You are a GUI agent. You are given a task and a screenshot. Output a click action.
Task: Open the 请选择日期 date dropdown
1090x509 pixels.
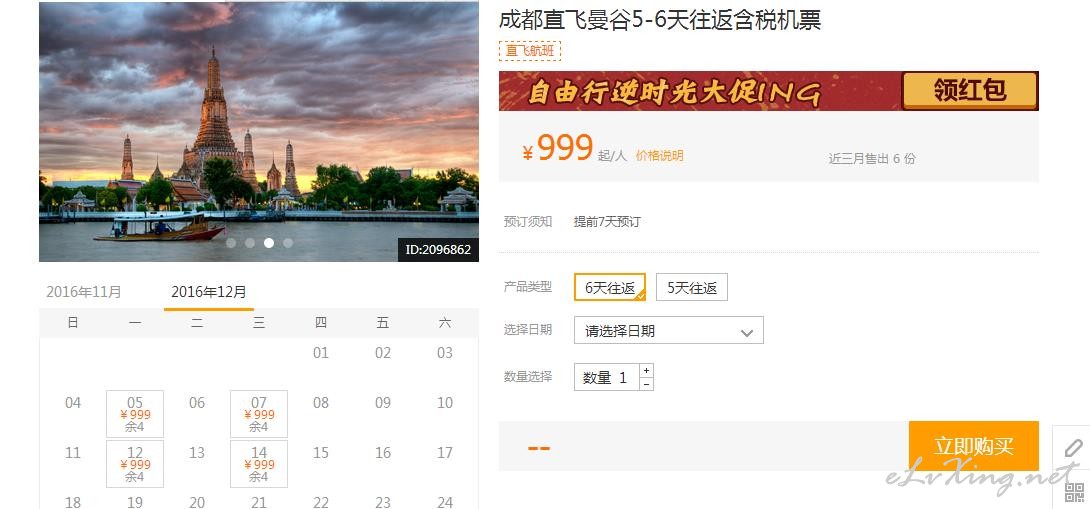[669, 330]
